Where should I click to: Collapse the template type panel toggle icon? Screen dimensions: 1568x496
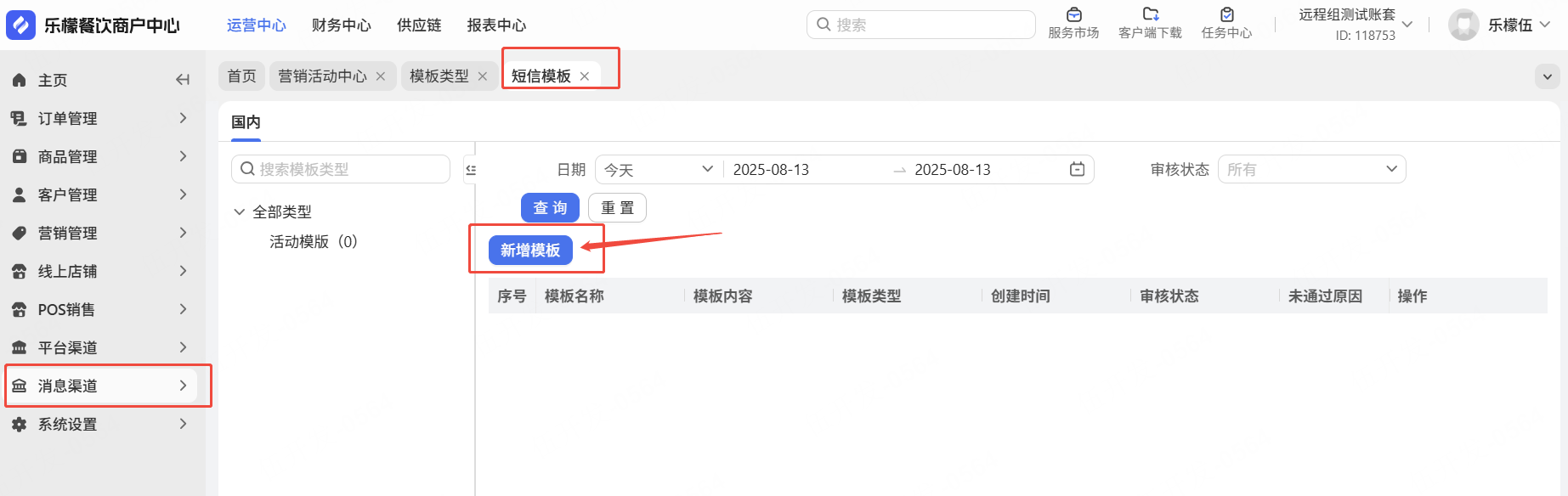470,170
